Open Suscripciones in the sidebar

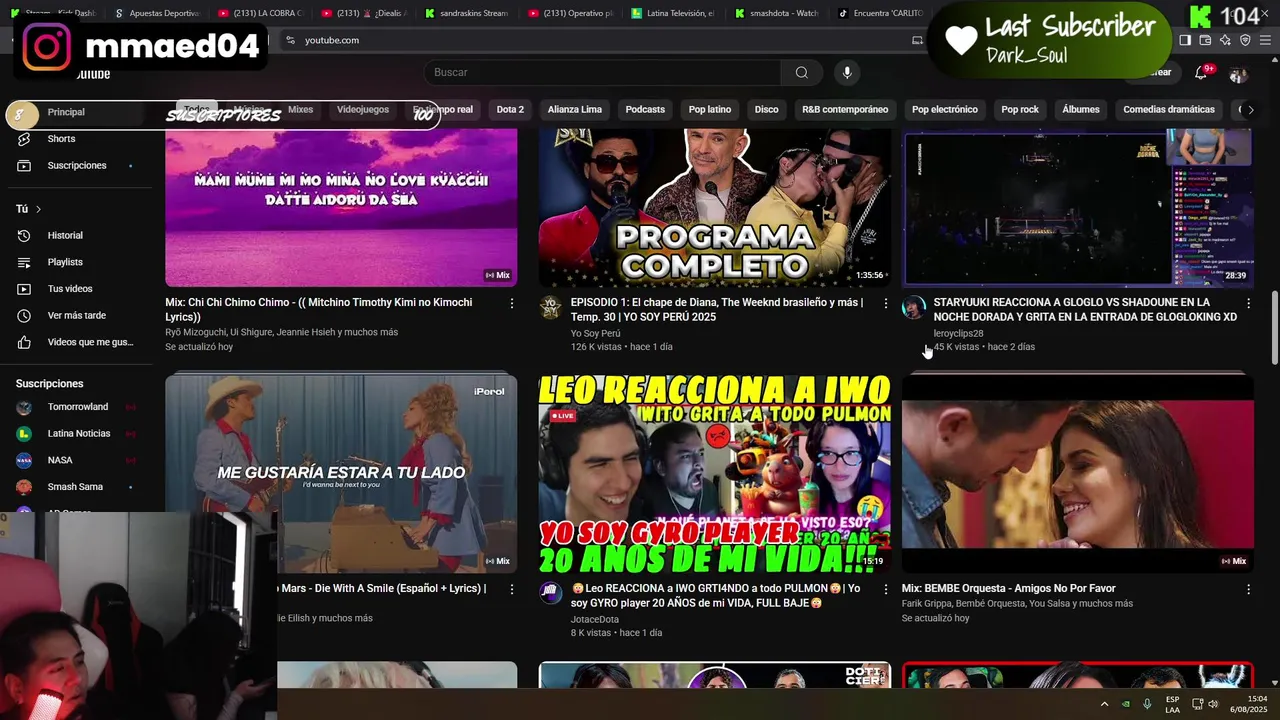[x=75, y=165]
